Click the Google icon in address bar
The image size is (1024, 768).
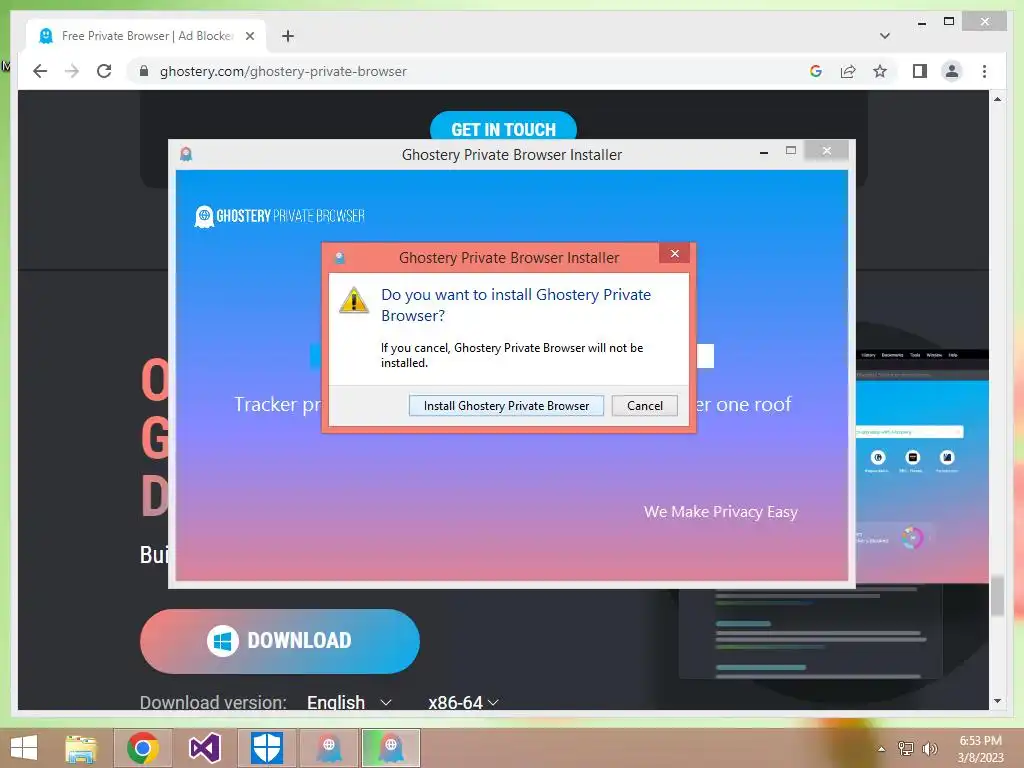[x=816, y=71]
